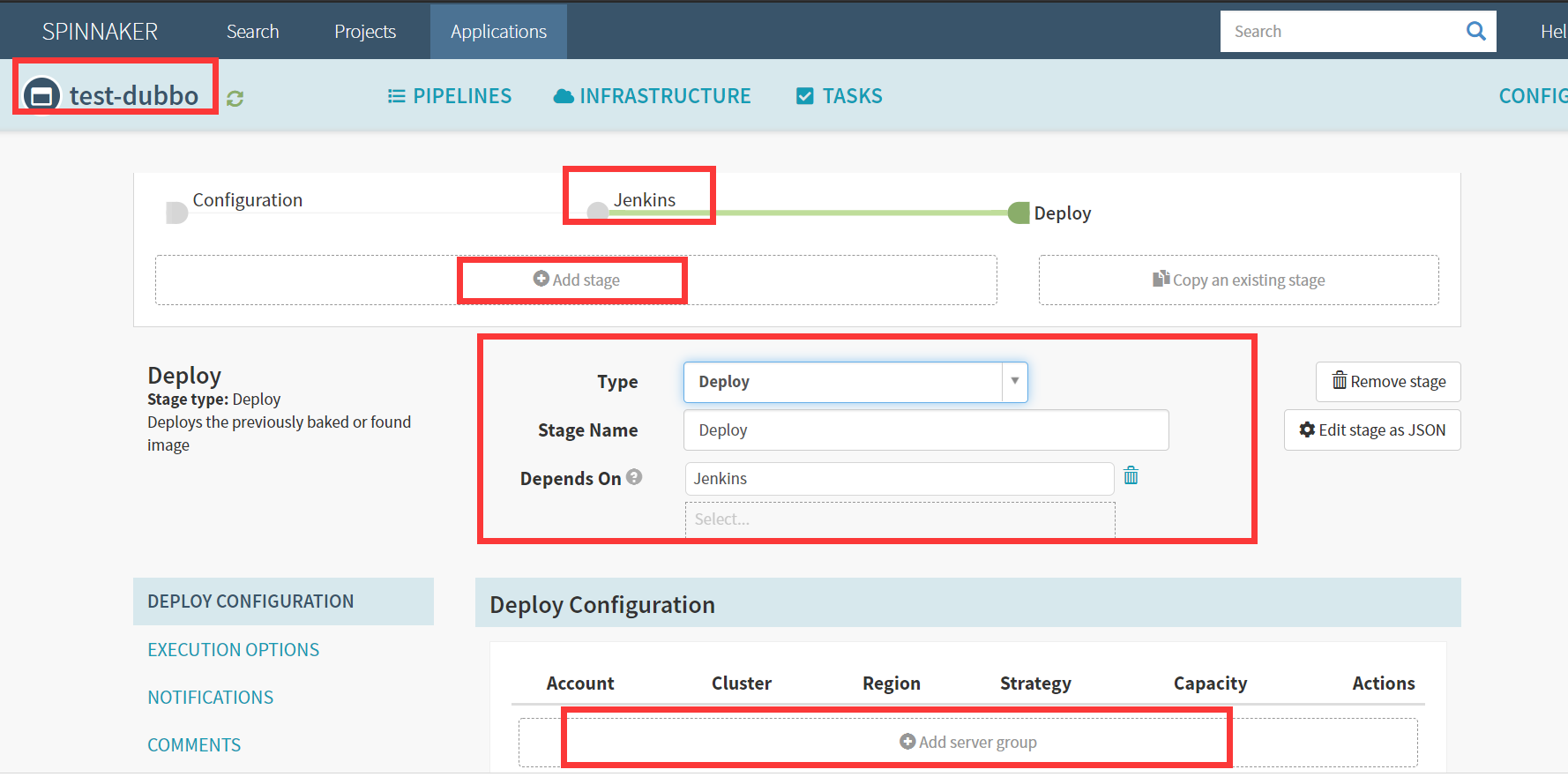Viewport: 1568px width, 777px height.
Task: Click the Add server group button
Action: click(x=968, y=743)
